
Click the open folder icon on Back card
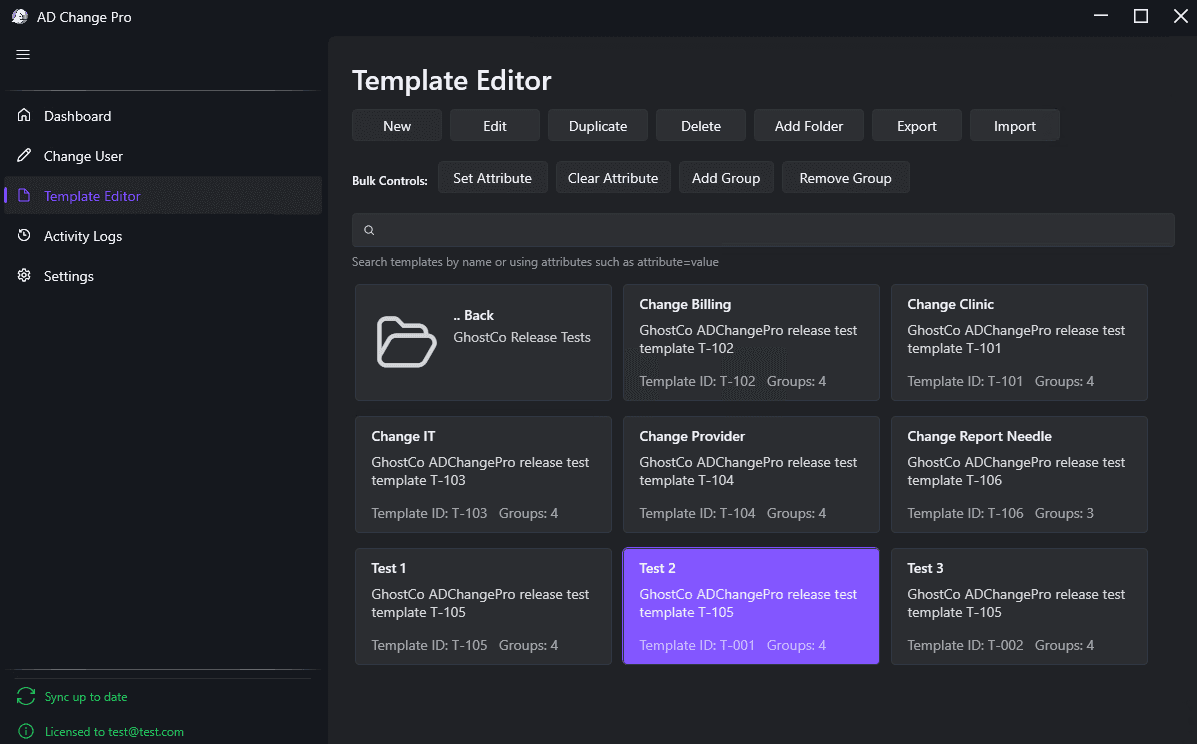pyautogui.click(x=406, y=342)
